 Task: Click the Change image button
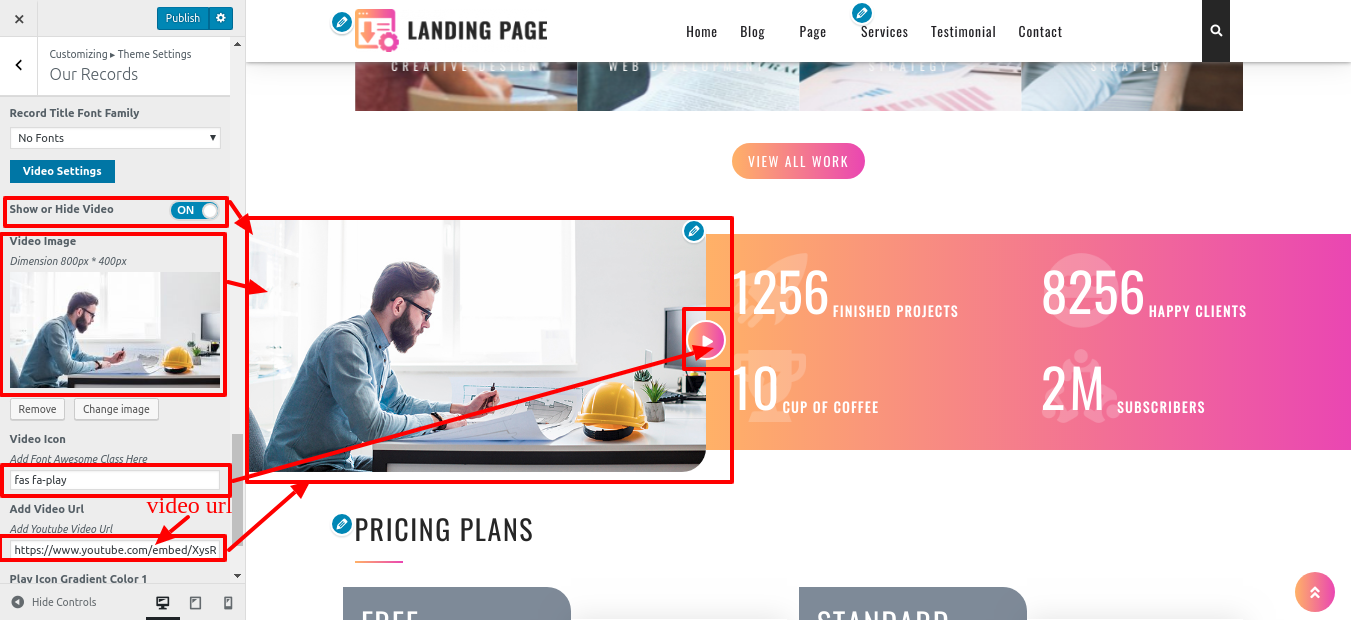click(x=116, y=409)
